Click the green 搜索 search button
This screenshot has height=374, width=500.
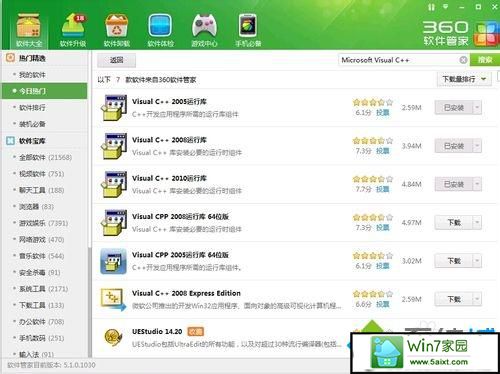pyautogui.click(x=485, y=60)
